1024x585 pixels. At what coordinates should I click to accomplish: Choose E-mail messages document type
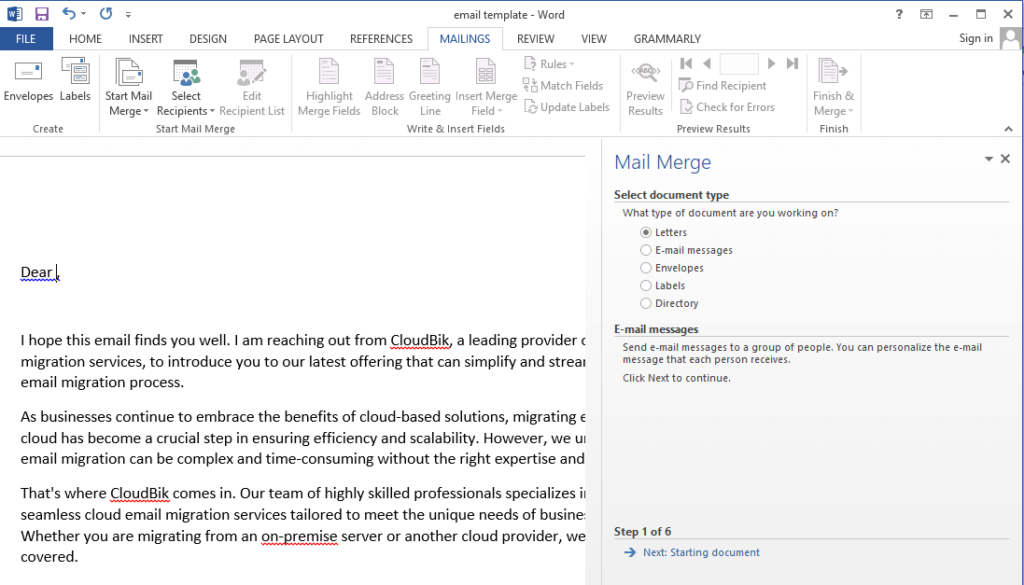click(646, 249)
